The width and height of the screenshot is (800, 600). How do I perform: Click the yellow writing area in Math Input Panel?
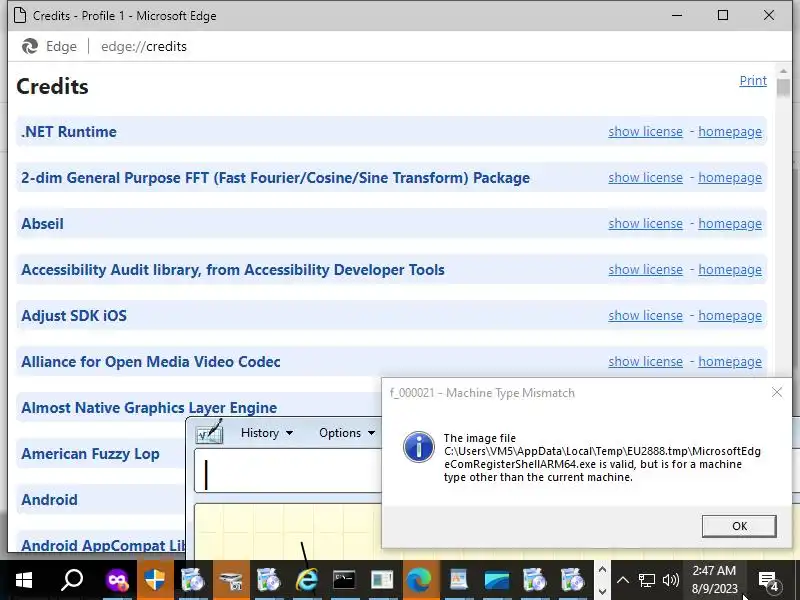coord(288,531)
